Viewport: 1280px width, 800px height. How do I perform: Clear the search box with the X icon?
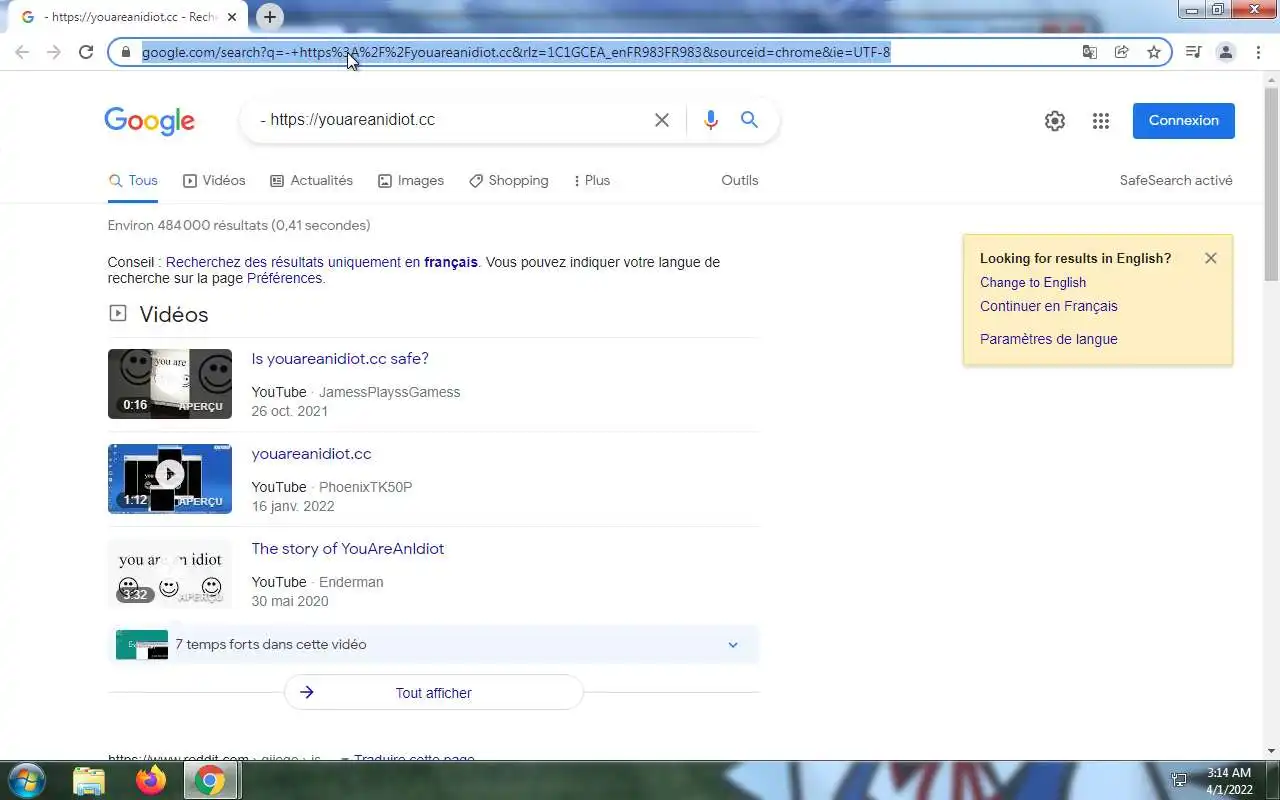click(662, 120)
